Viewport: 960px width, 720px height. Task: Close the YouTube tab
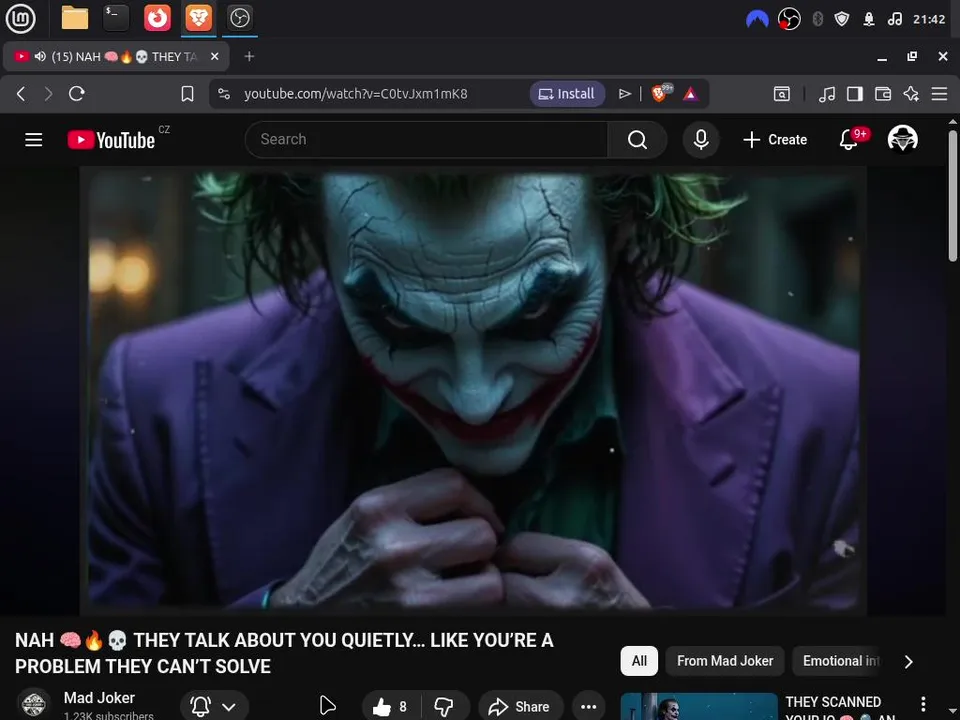(x=214, y=56)
